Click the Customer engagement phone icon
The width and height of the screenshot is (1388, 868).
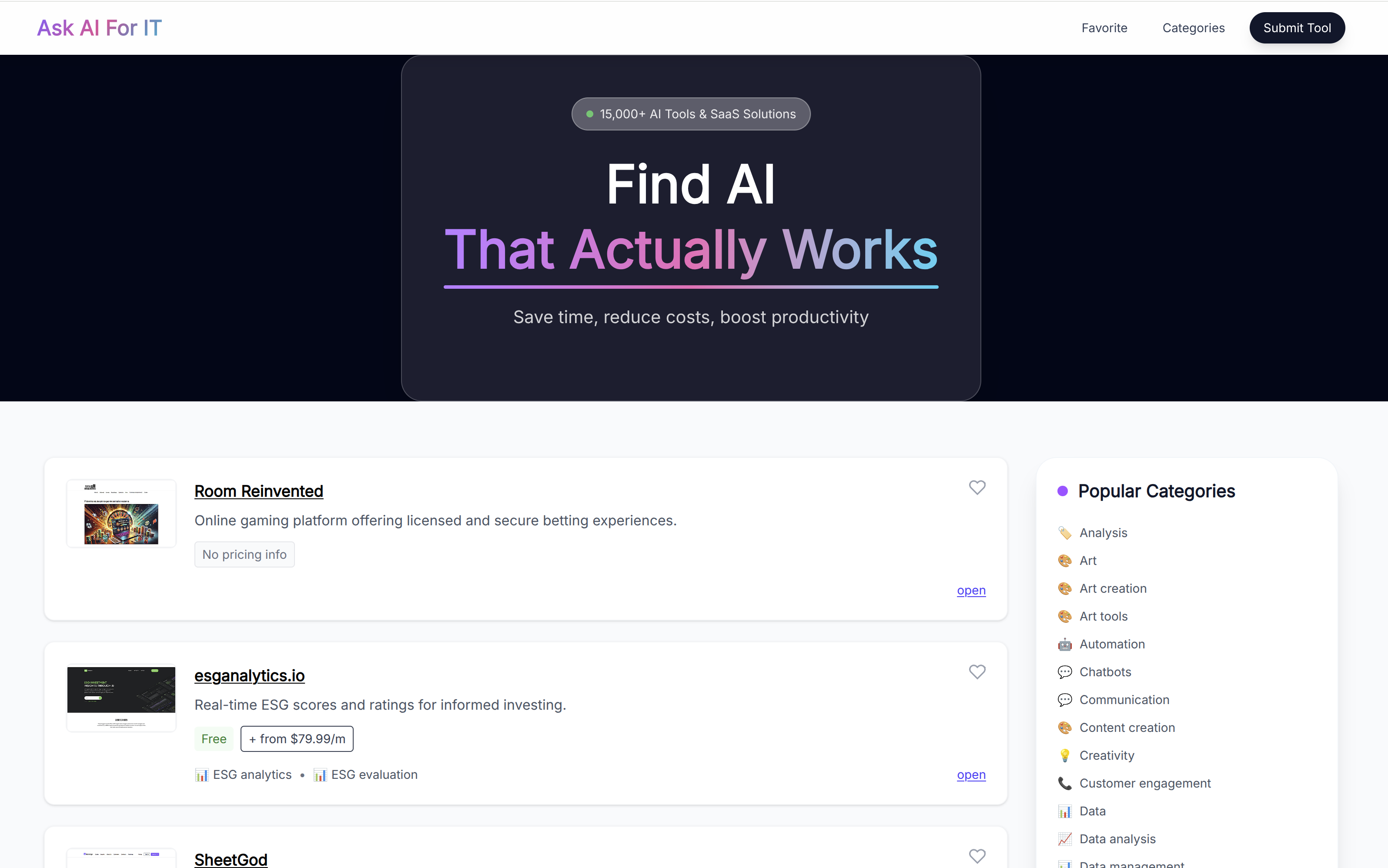click(x=1064, y=783)
